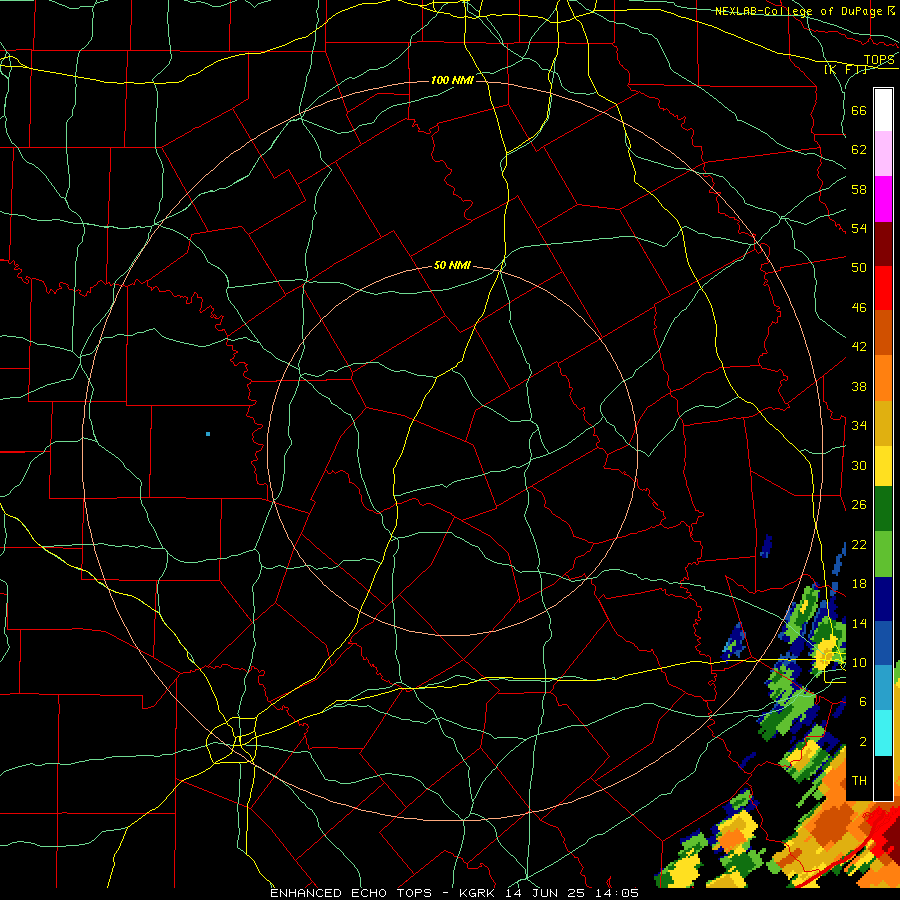The width and height of the screenshot is (900, 900).
Task: Click the TH label in the legend
Action: point(859,781)
